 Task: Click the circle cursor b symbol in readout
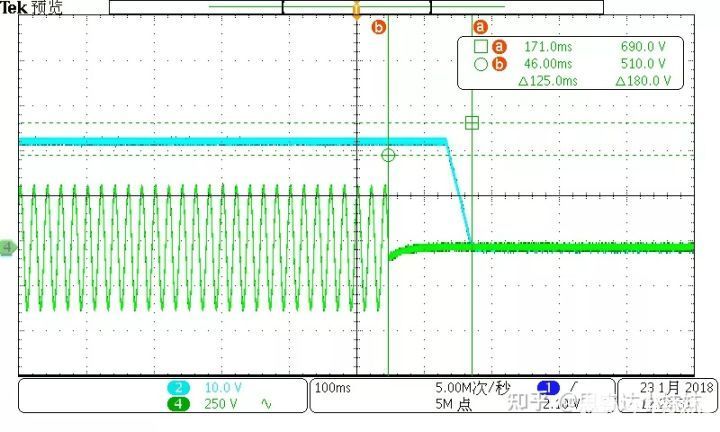[x=481, y=64]
